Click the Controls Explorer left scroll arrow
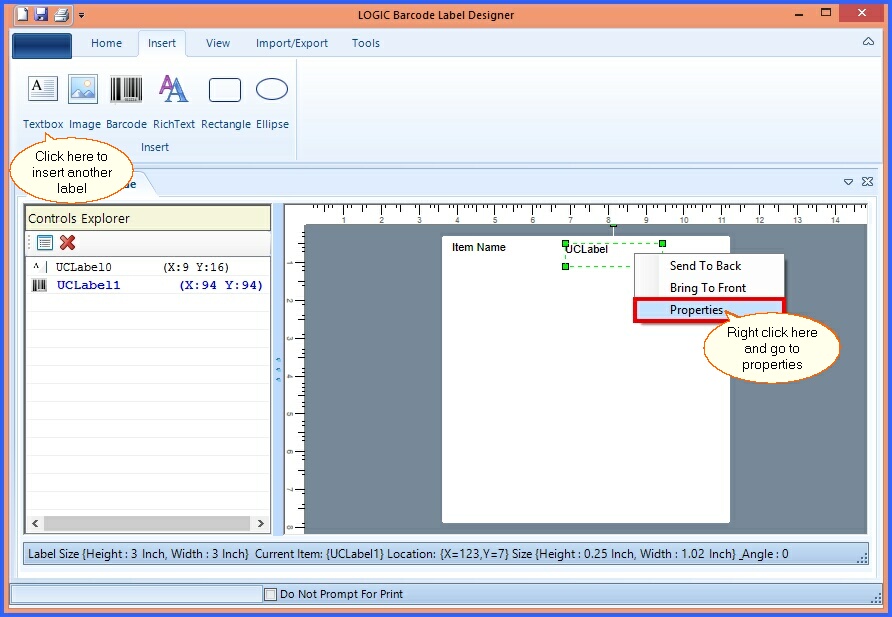Screen dimensions: 892x617 pyautogui.click(x=35, y=523)
